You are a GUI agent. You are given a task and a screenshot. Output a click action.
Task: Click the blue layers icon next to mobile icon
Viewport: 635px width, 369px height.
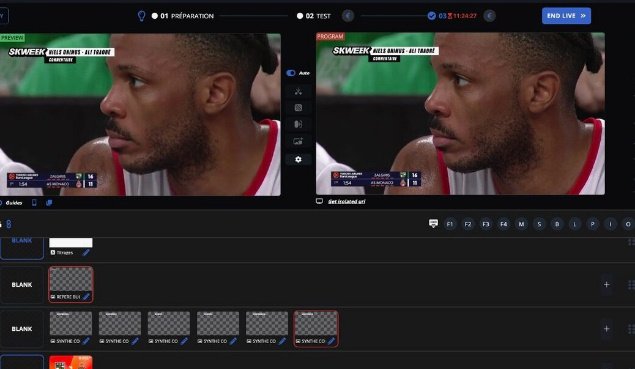click(x=49, y=203)
